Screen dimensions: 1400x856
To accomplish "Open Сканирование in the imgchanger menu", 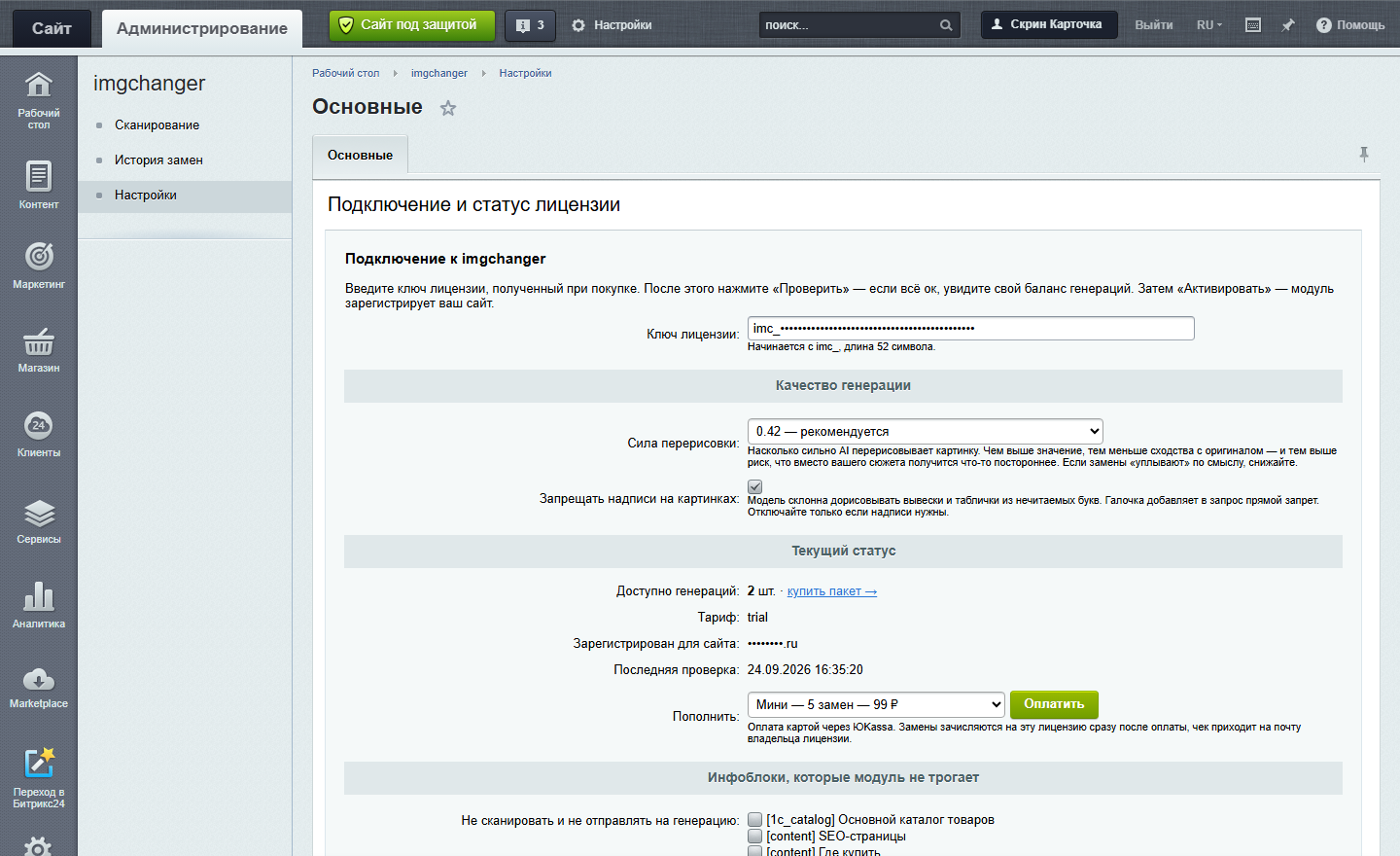I will [157, 125].
